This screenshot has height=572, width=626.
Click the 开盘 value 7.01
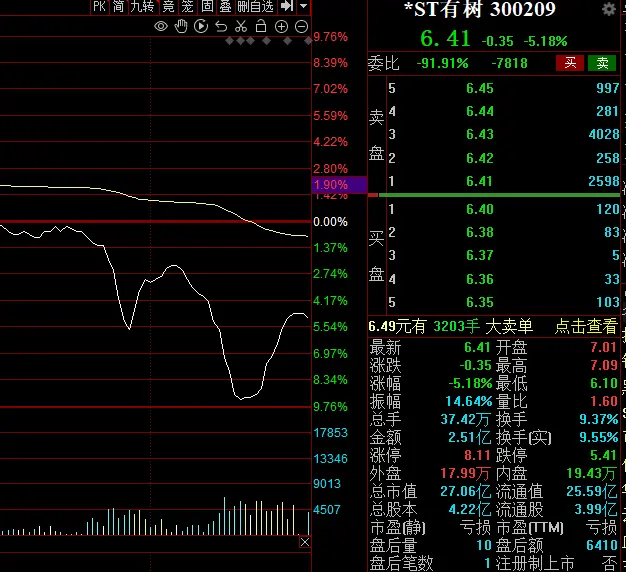[604, 347]
